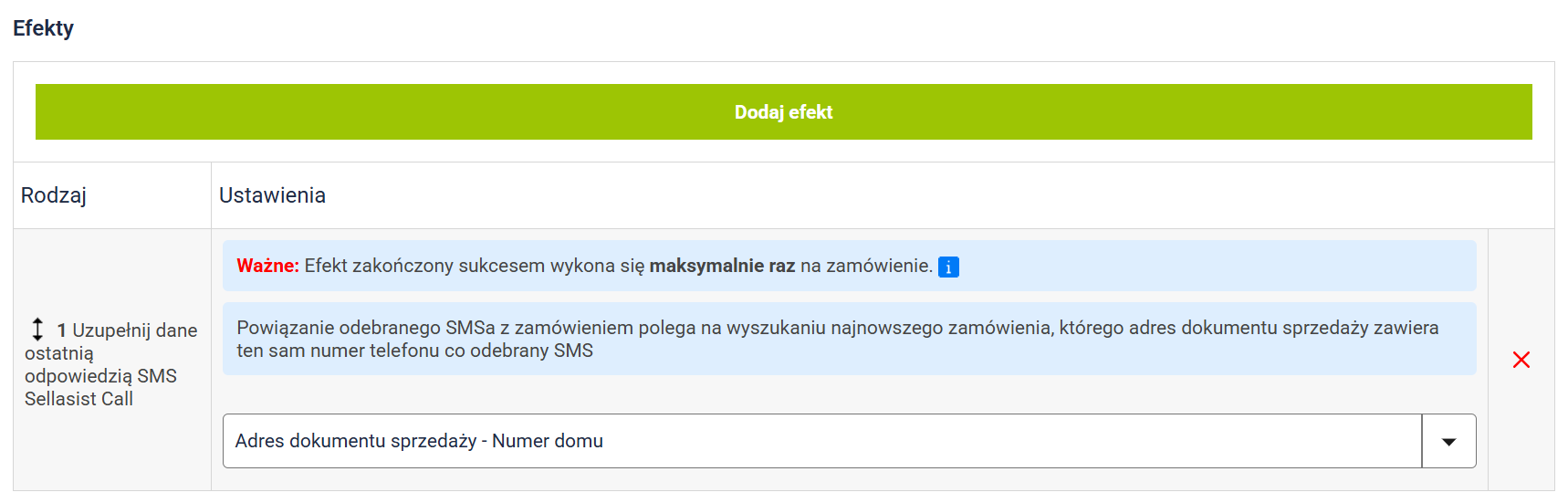Delete the effect with the red X
This screenshot has height=503, width=1568.
pos(1521,360)
